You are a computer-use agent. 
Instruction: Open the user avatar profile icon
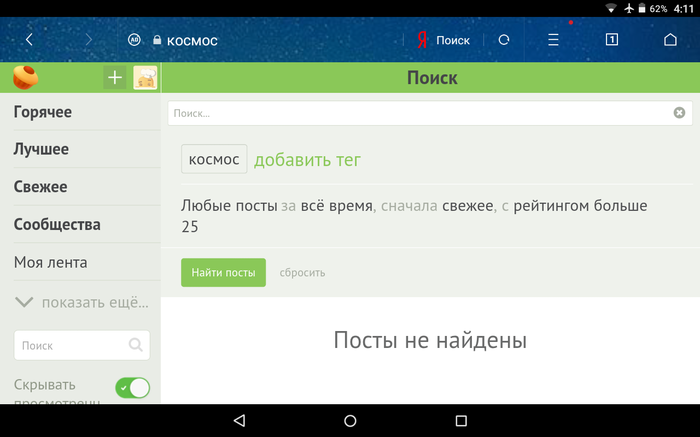(145, 78)
